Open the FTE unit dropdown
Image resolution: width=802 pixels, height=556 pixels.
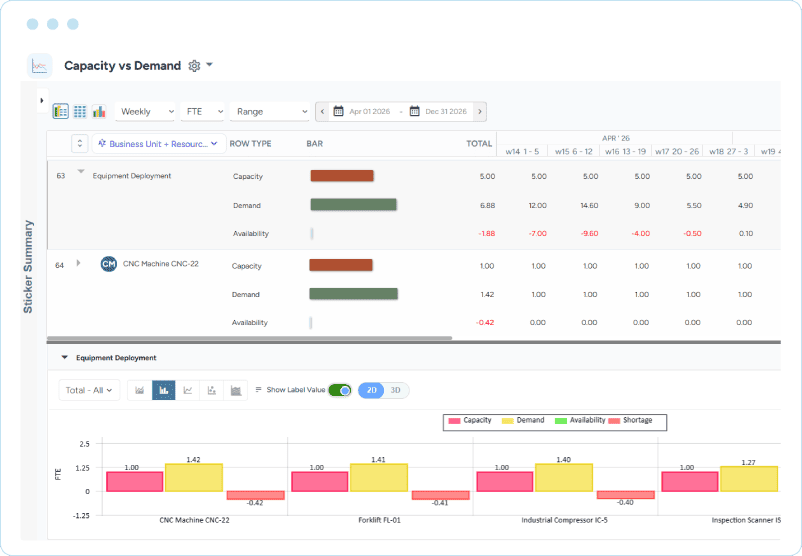click(203, 112)
